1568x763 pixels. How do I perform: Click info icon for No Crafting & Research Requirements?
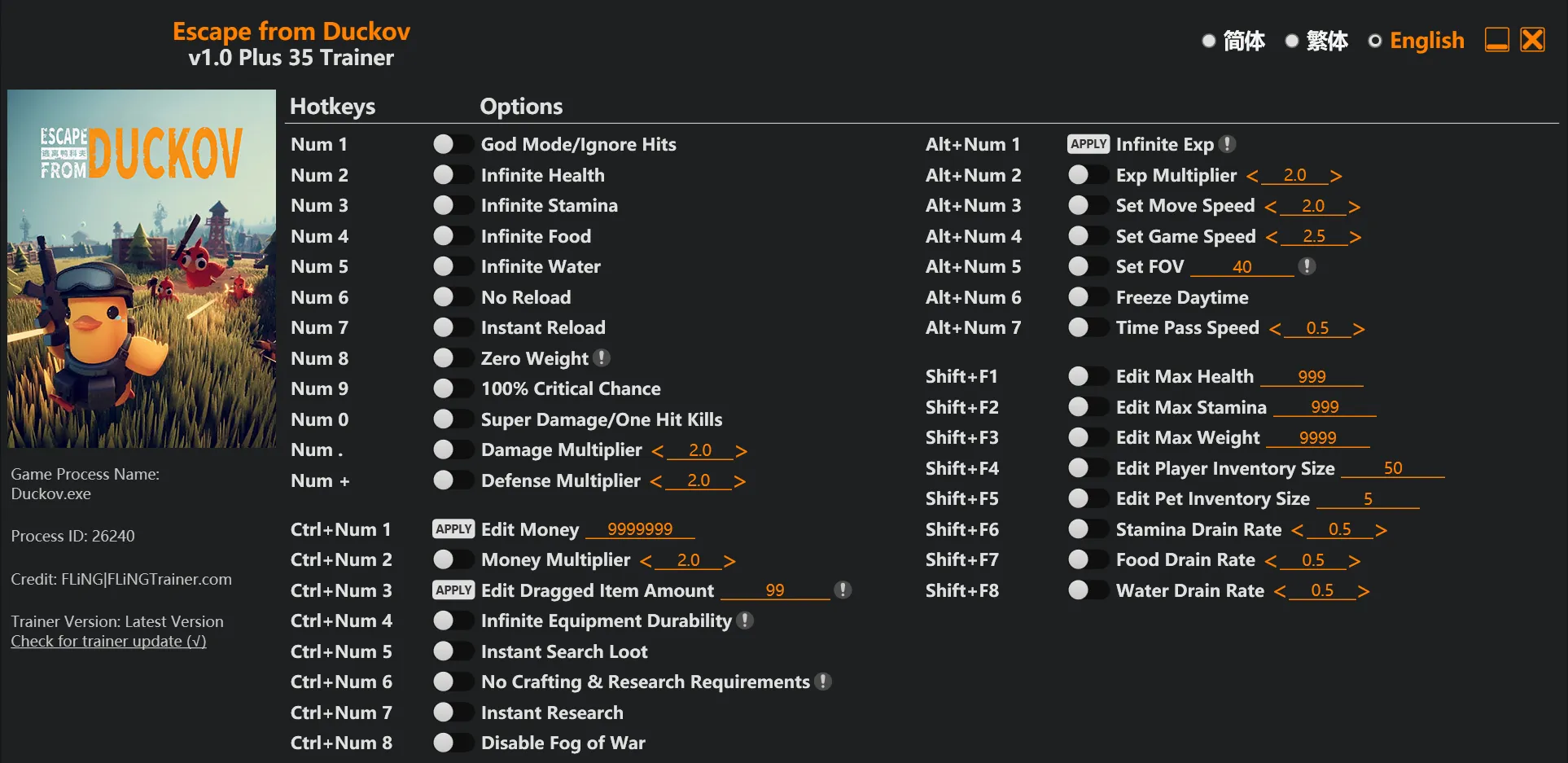(823, 682)
